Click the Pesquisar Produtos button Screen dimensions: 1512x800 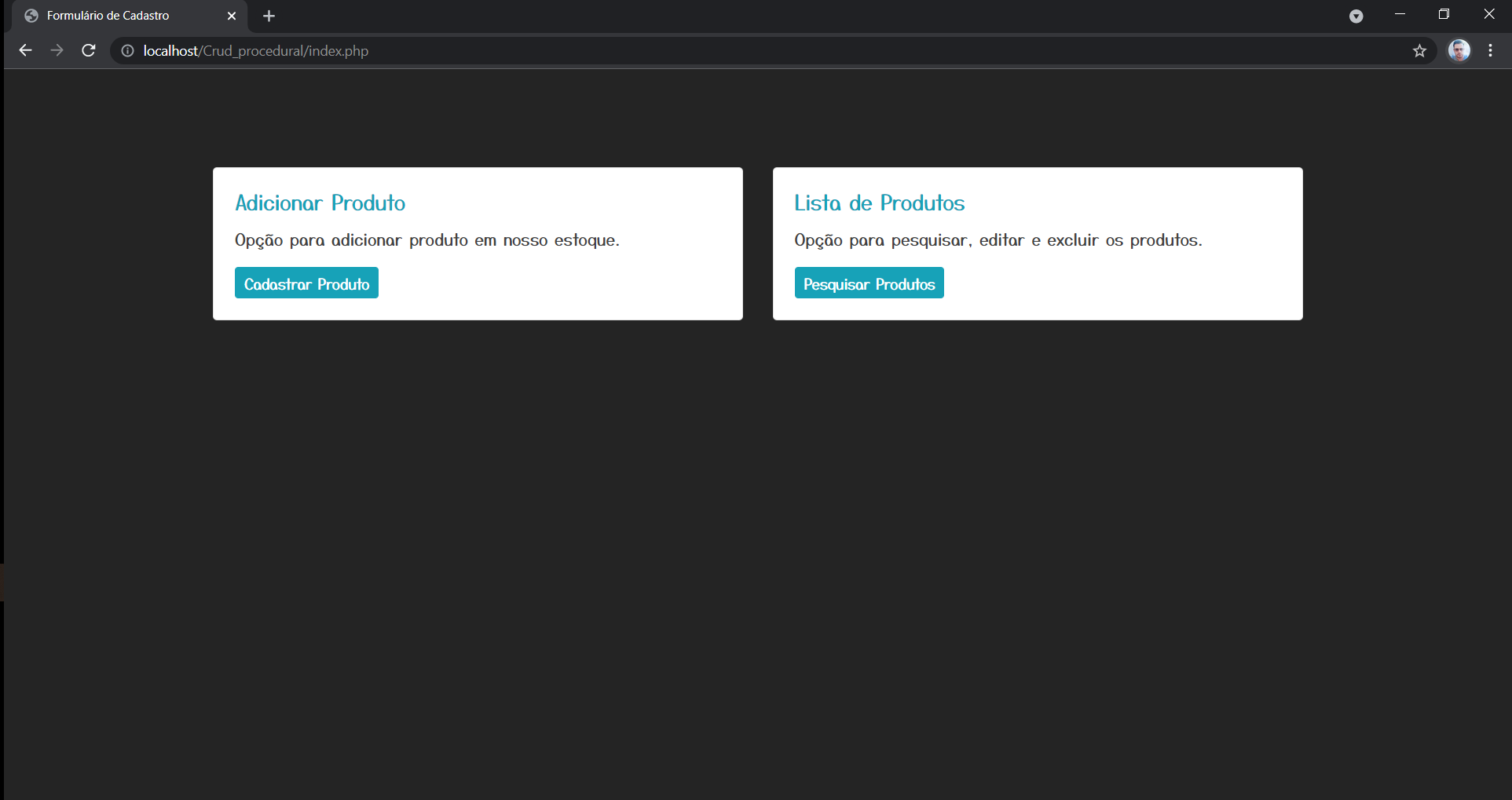click(869, 283)
